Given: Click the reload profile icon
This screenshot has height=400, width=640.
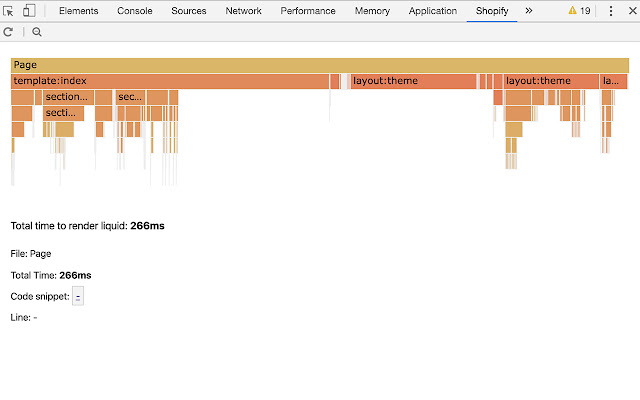Looking at the screenshot, I should point(9,32).
